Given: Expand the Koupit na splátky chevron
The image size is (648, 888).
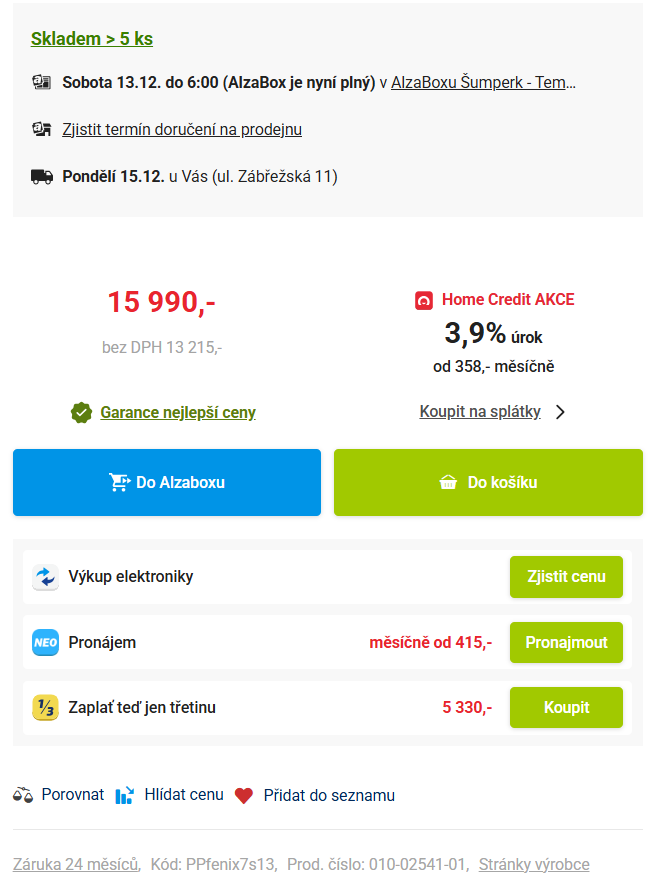Looking at the screenshot, I should (560, 412).
